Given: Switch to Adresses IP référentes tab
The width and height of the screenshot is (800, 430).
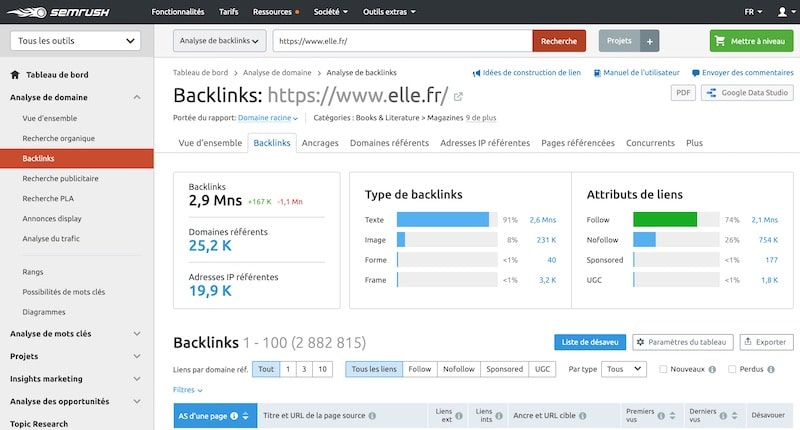Looking at the screenshot, I should pyautogui.click(x=485, y=143).
